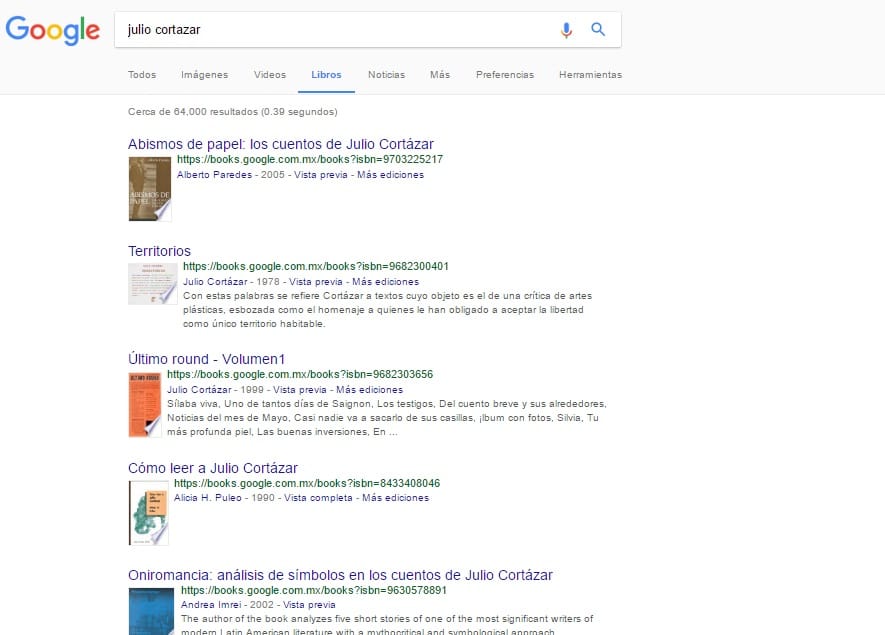Open the Cómo leer a Julio Cortázar cover
The width and height of the screenshot is (885, 635).
coord(148,513)
